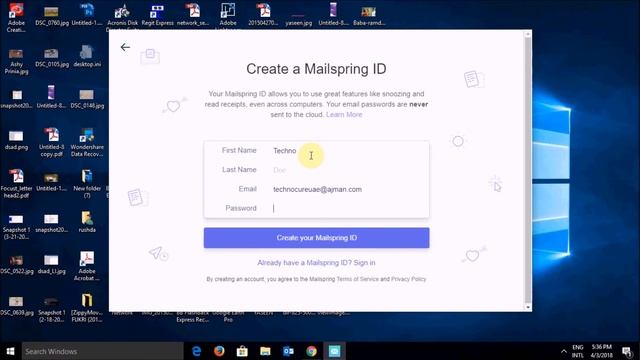
Task: Select the Focust_letter head2.pdf file
Action: (16, 184)
